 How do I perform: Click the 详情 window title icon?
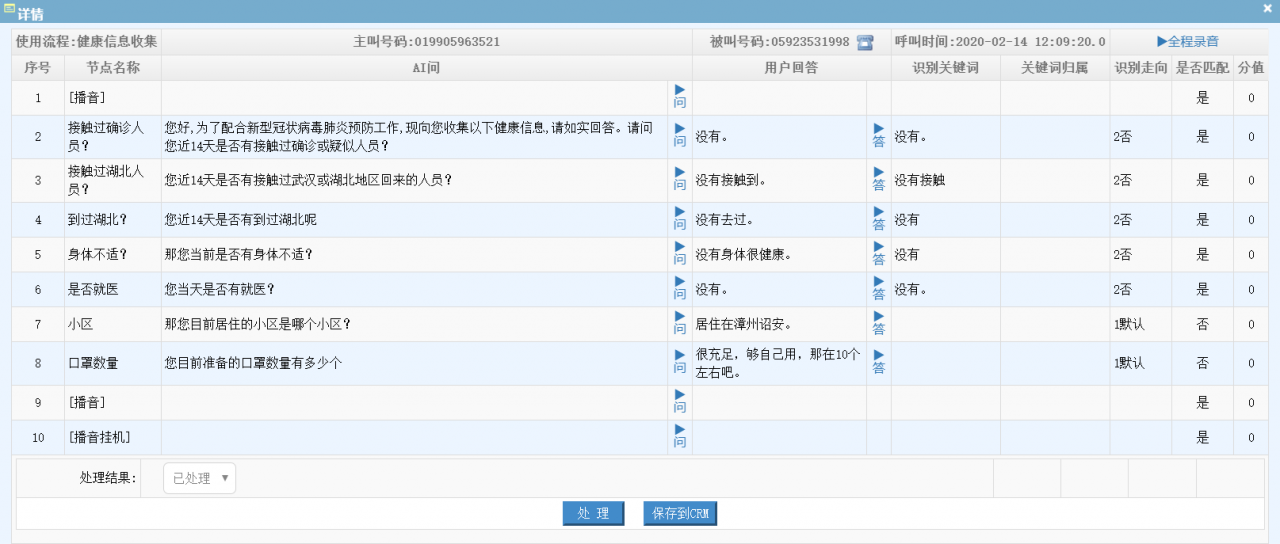(x=9, y=10)
